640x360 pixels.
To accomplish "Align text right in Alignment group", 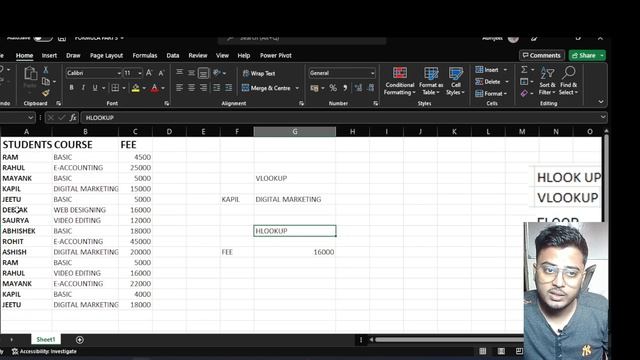I will (x=203, y=88).
